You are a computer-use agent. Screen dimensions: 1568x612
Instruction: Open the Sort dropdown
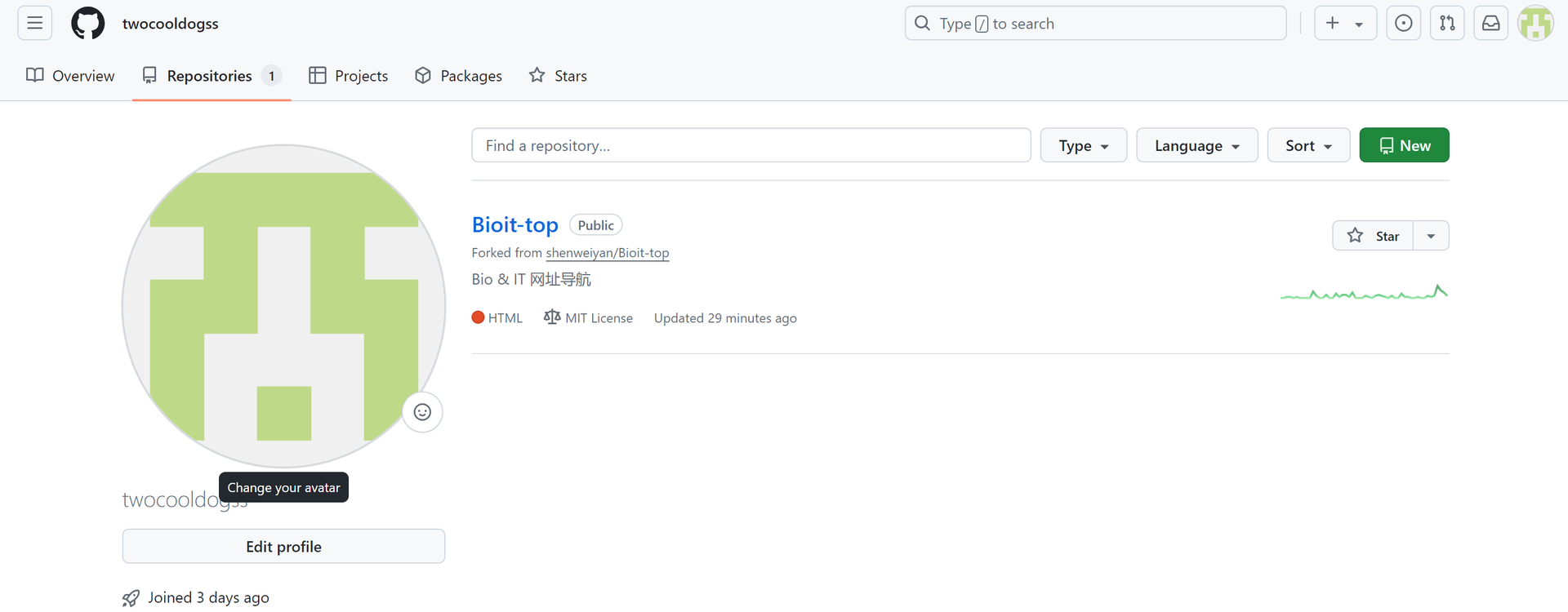[1308, 145]
